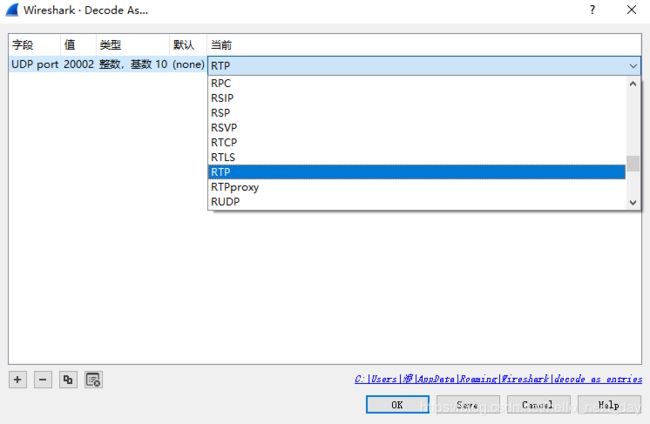Screen dimensions: 650x424
Task: Choose RTLS from the protocol list
Action: pos(416,157)
